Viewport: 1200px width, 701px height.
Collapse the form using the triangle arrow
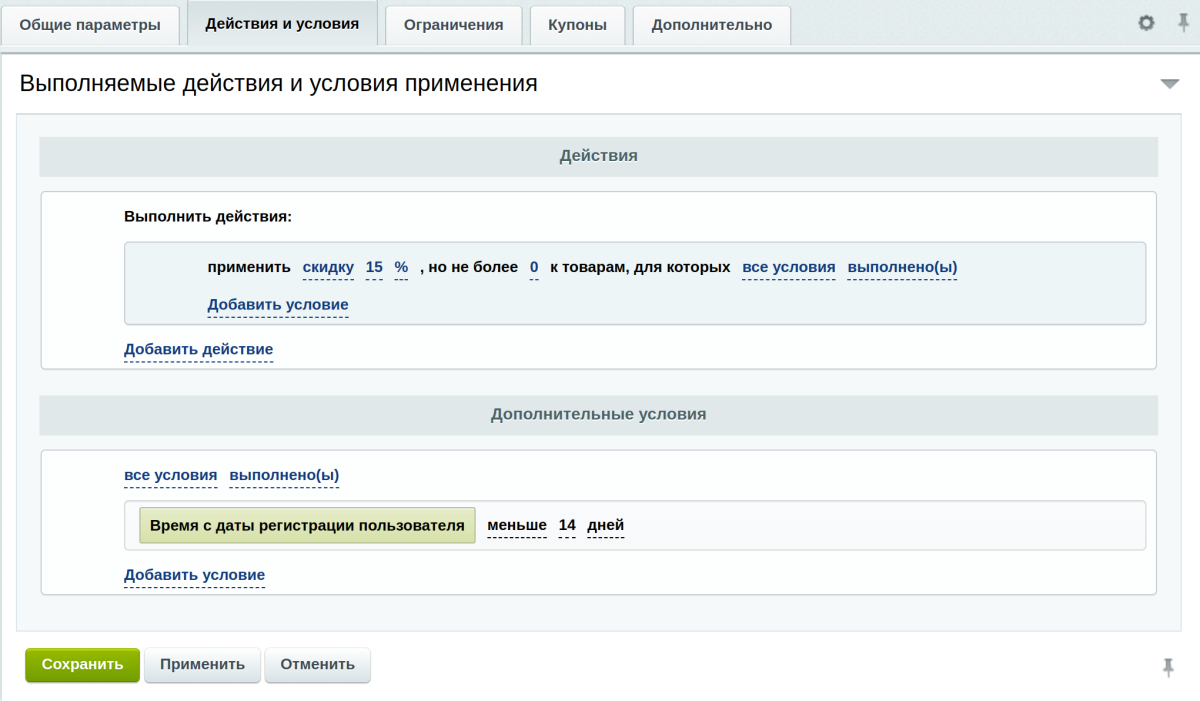tap(1170, 84)
